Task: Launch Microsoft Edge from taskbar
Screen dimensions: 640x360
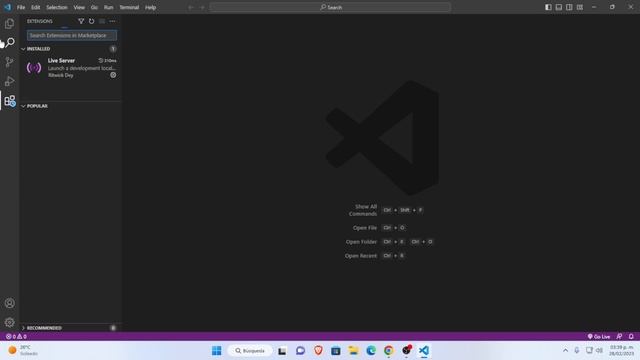Action: tap(371, 351)
